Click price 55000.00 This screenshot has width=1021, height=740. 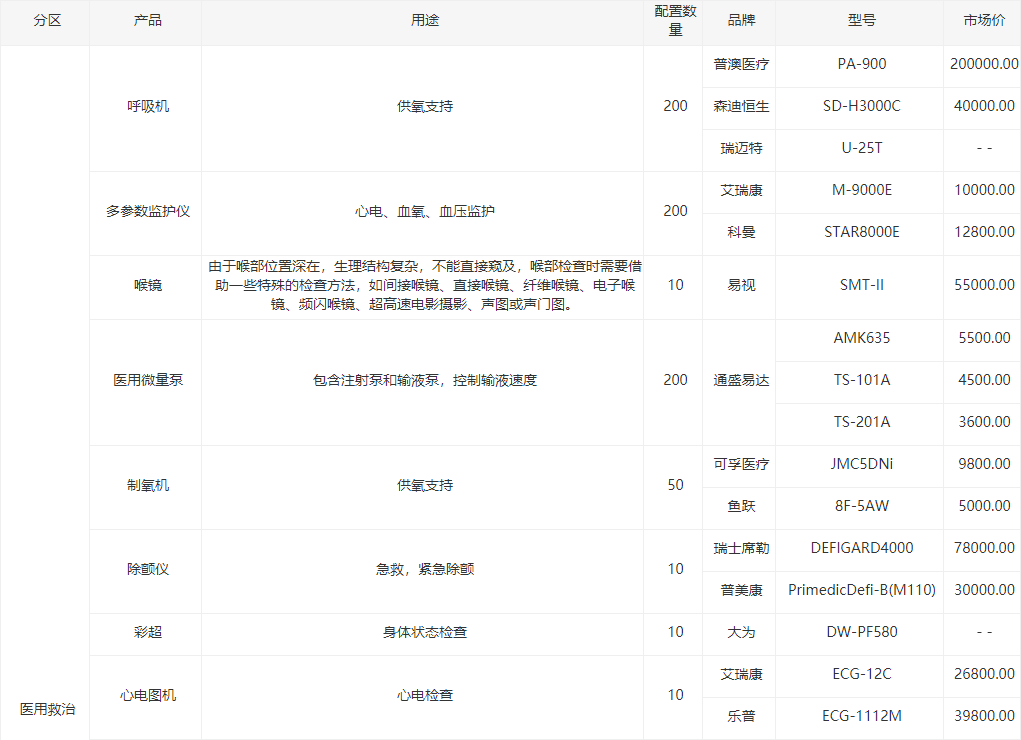[984, 285]
